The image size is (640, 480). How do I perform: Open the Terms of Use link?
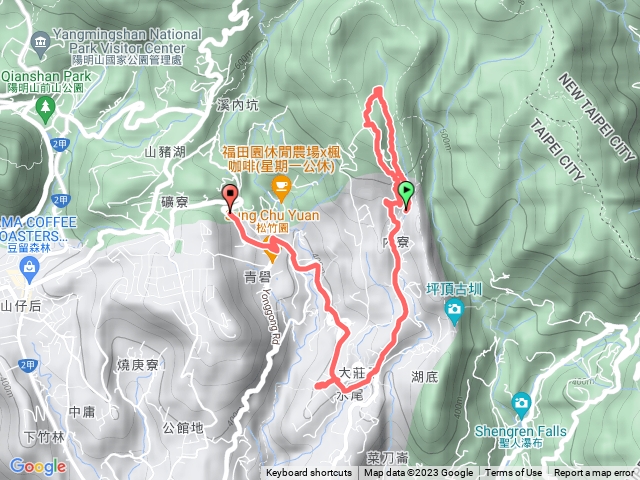point(513,473)
